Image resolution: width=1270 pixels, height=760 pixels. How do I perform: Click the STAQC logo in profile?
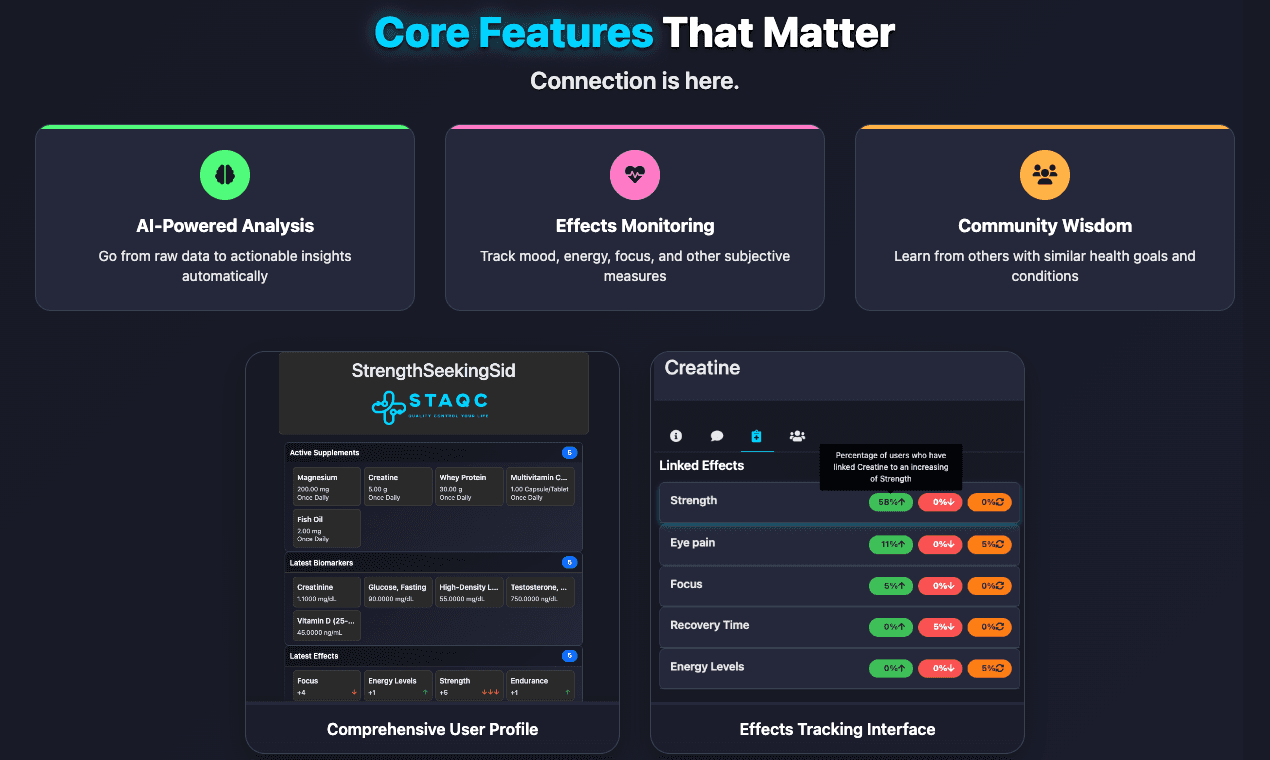tap(433, 405)
